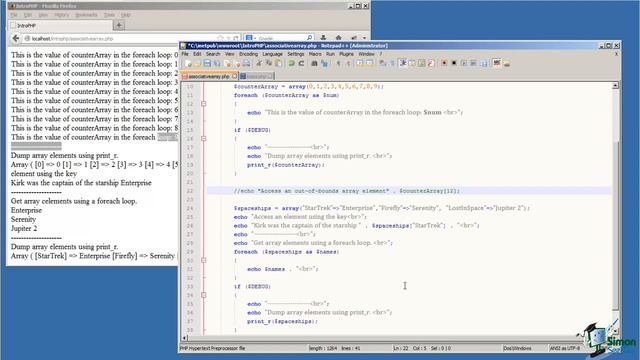Select the IntroPHP tab in Firefox
The image size is (640, 360).
pyautogui.click(x=60, y=25)
